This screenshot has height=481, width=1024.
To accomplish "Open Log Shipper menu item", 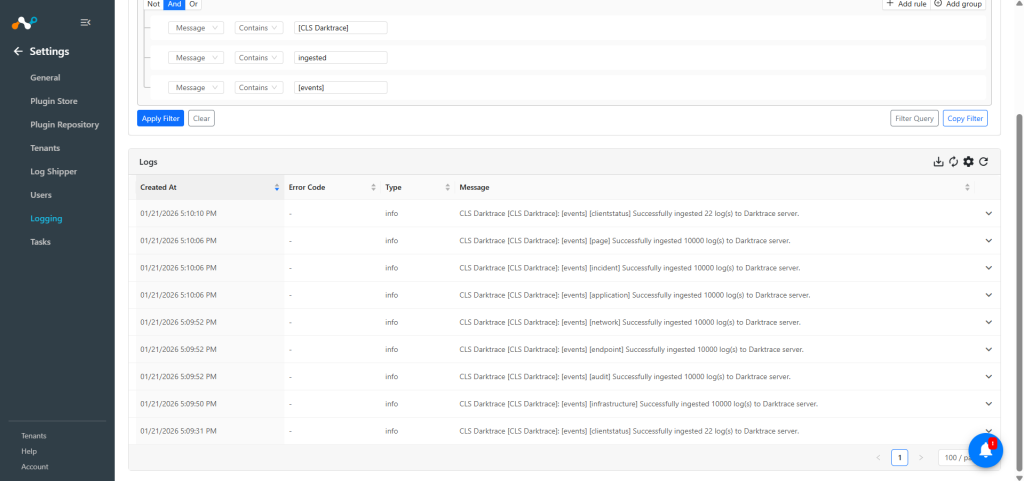I will (x=54, y=172).
